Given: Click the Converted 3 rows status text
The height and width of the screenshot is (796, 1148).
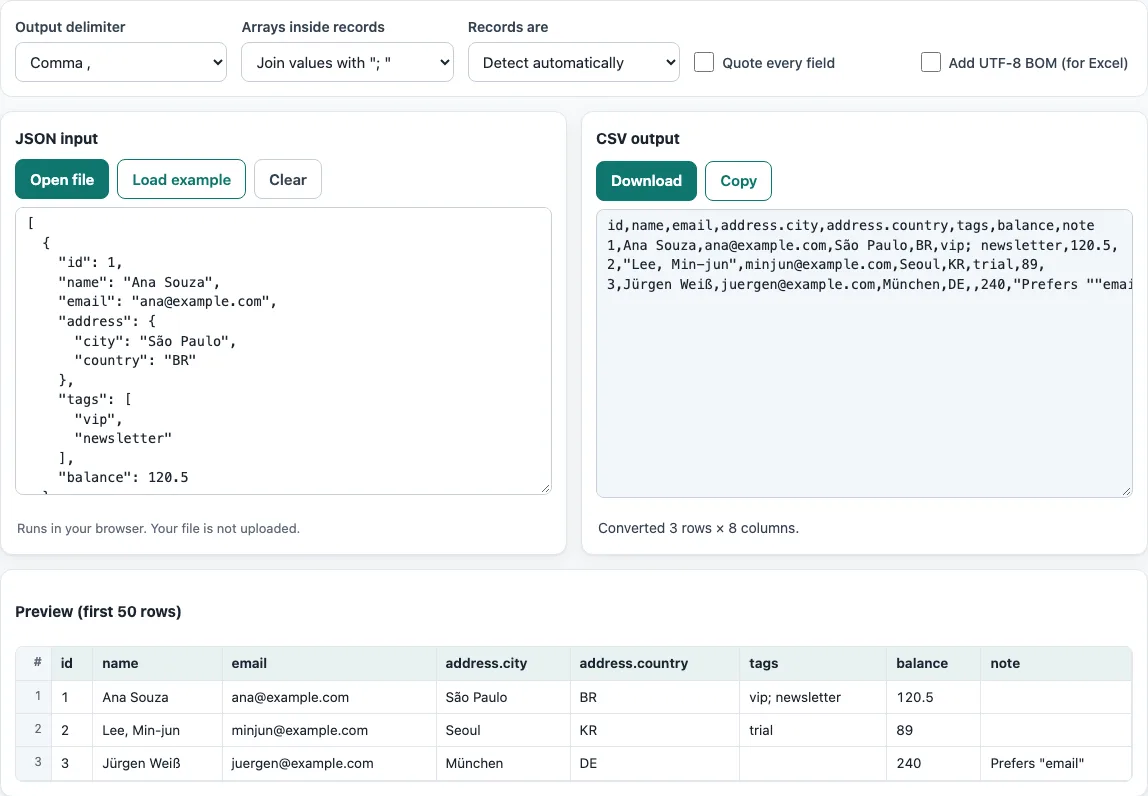Looking at the screenshot, I should (x=698, y=528).
